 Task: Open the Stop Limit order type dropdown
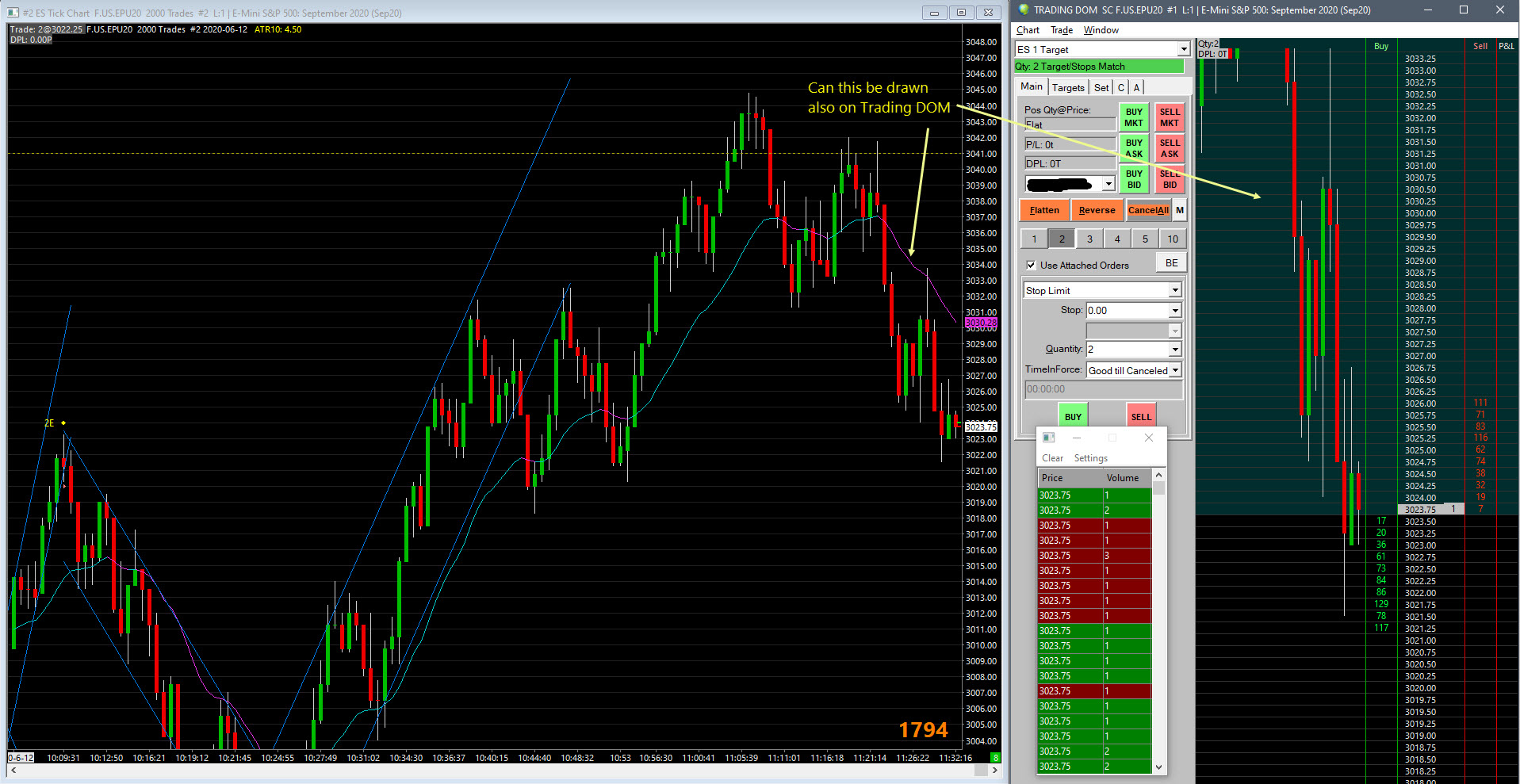pos(1175,291)
